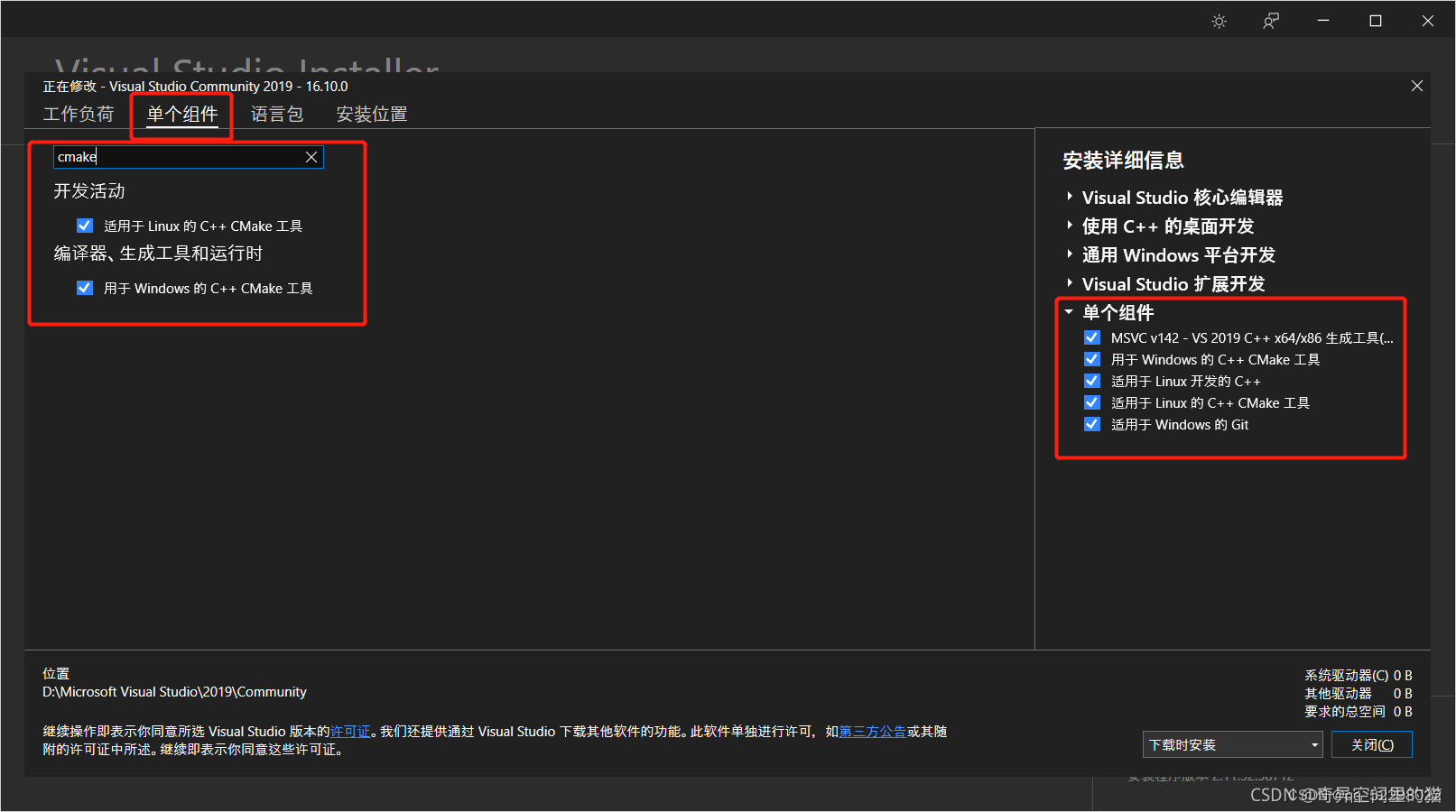Toggle 适用于 Linux 的 C++ CMake 工具 in install details
1456x812 pixels.
[x=1092, y=401]
